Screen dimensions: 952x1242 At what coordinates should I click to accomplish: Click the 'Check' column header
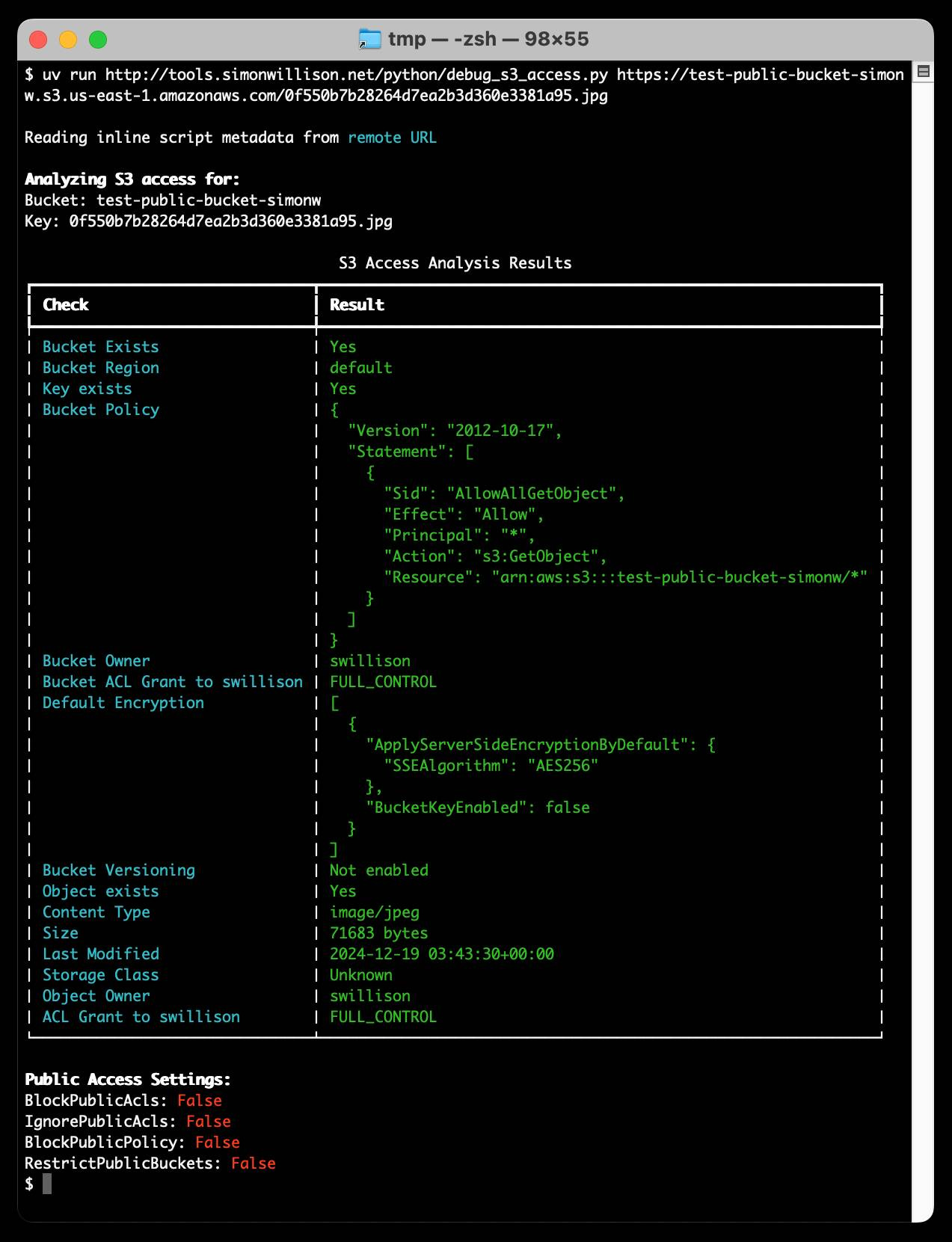coord(66,305)
